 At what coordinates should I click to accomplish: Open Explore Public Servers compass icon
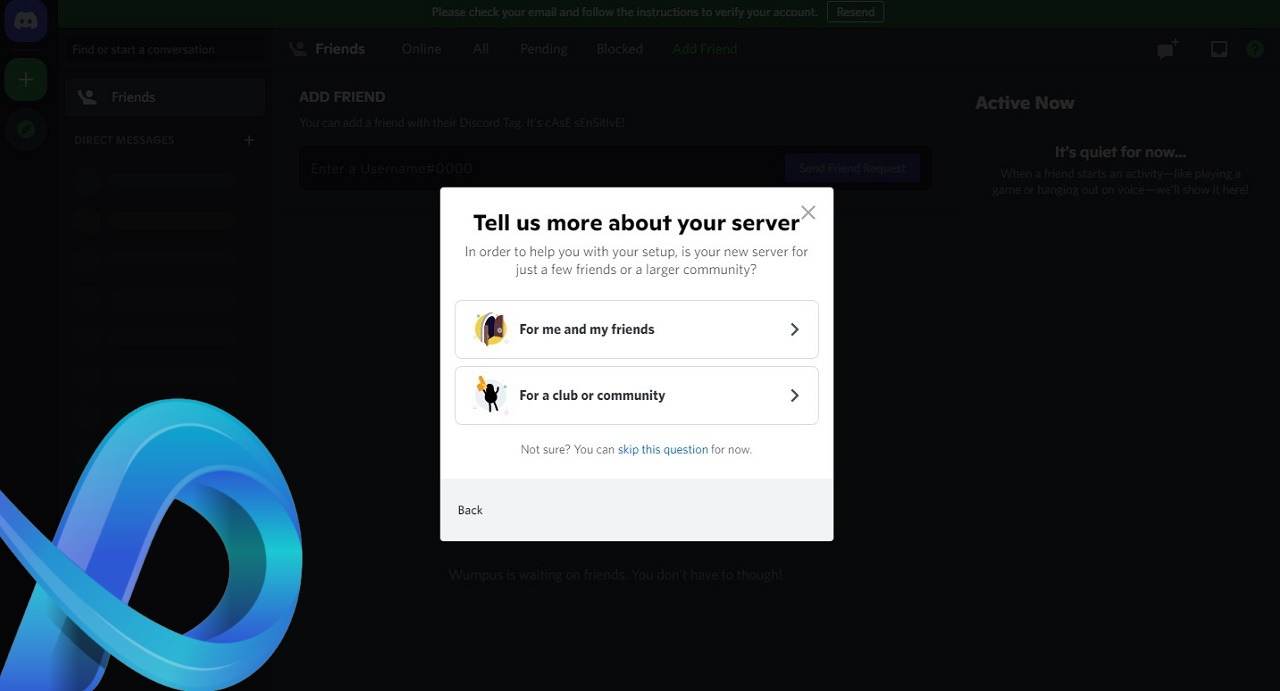pyautogui.click(x=26, y=130)
